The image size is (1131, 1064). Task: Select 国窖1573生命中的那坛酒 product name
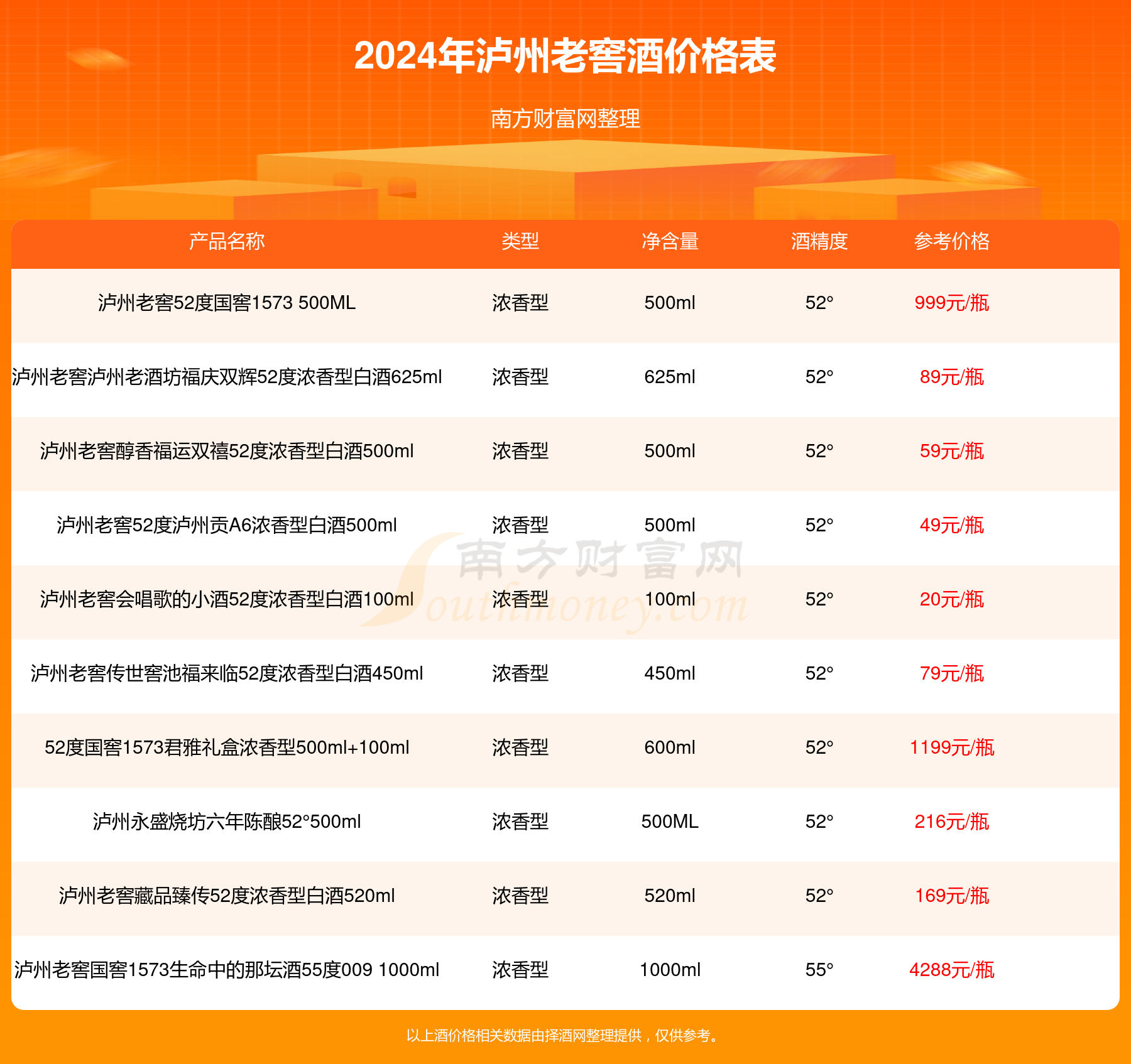tap(227, 970)
